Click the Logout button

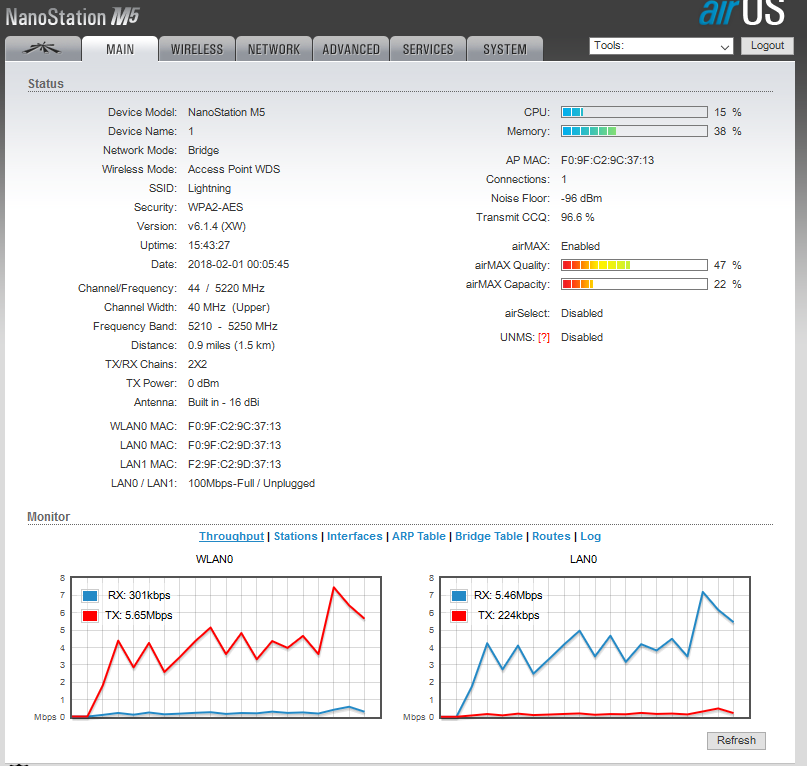767,46
